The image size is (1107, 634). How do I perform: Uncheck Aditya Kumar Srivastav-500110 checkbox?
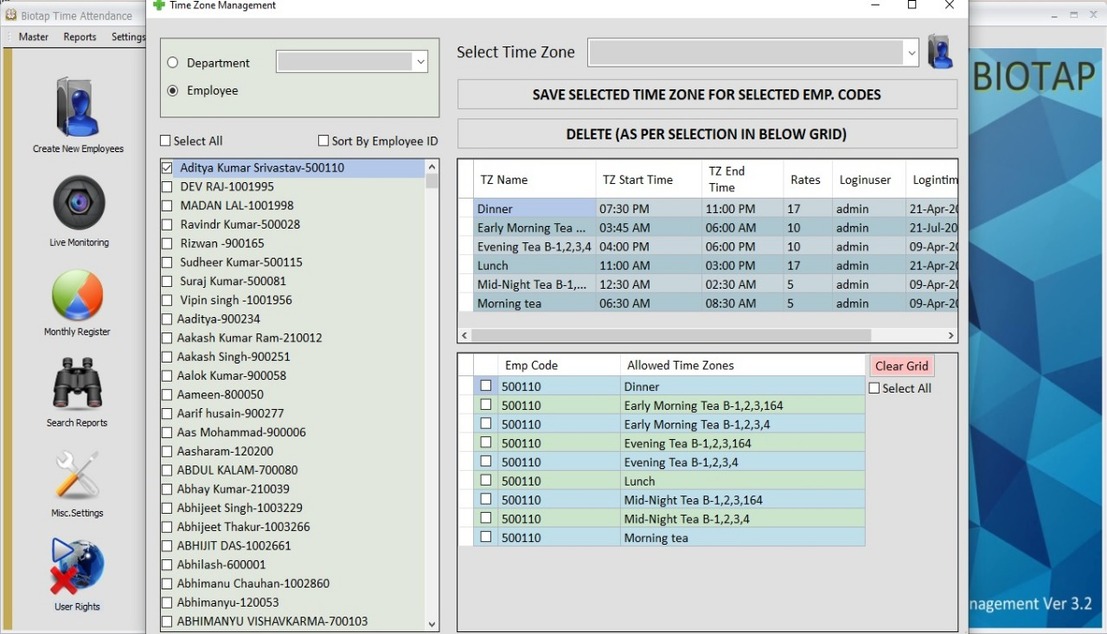(x=167, y=168)
